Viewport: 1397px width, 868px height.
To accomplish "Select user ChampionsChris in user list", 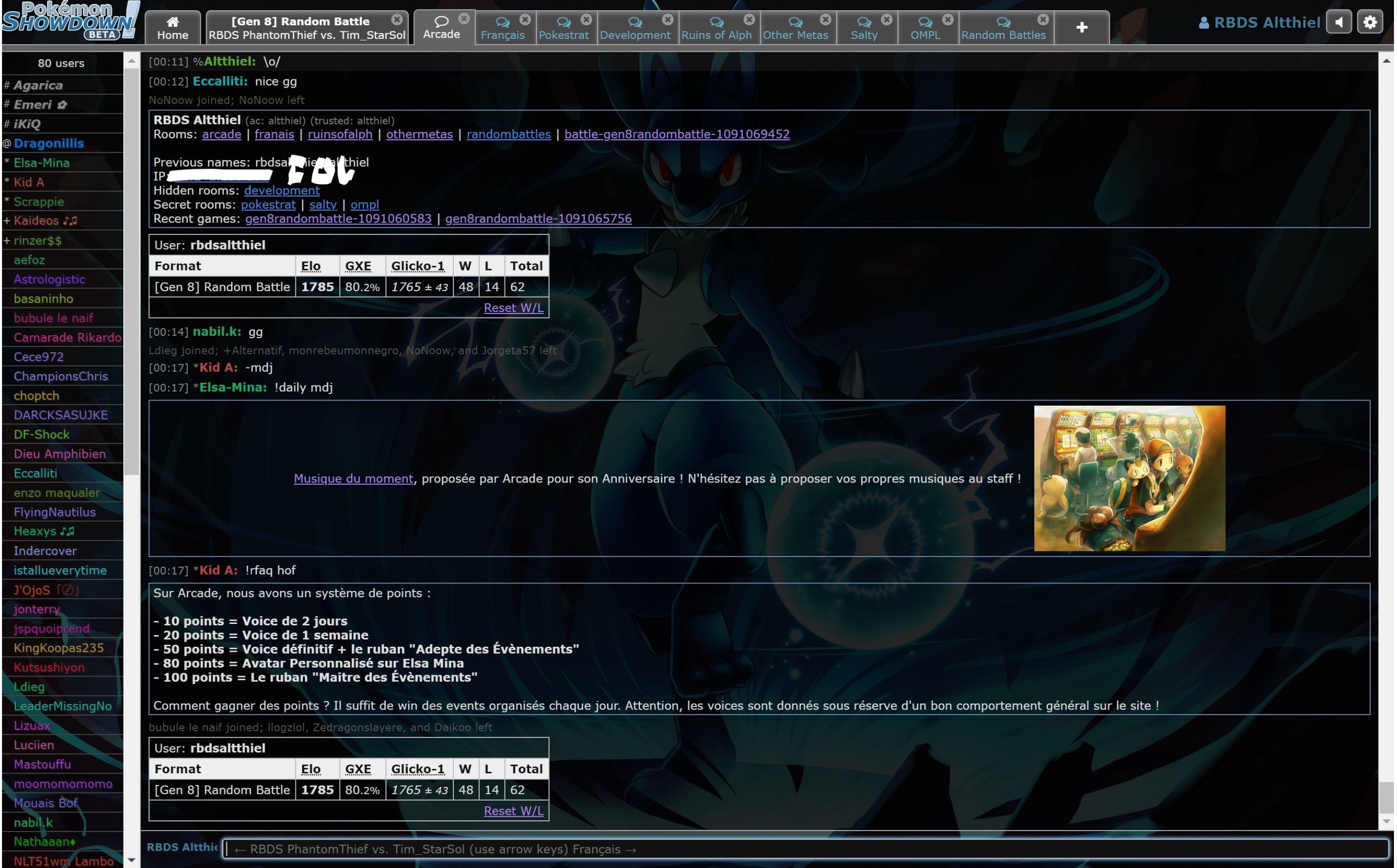I will pyautogui.click(x=62, y=376).
